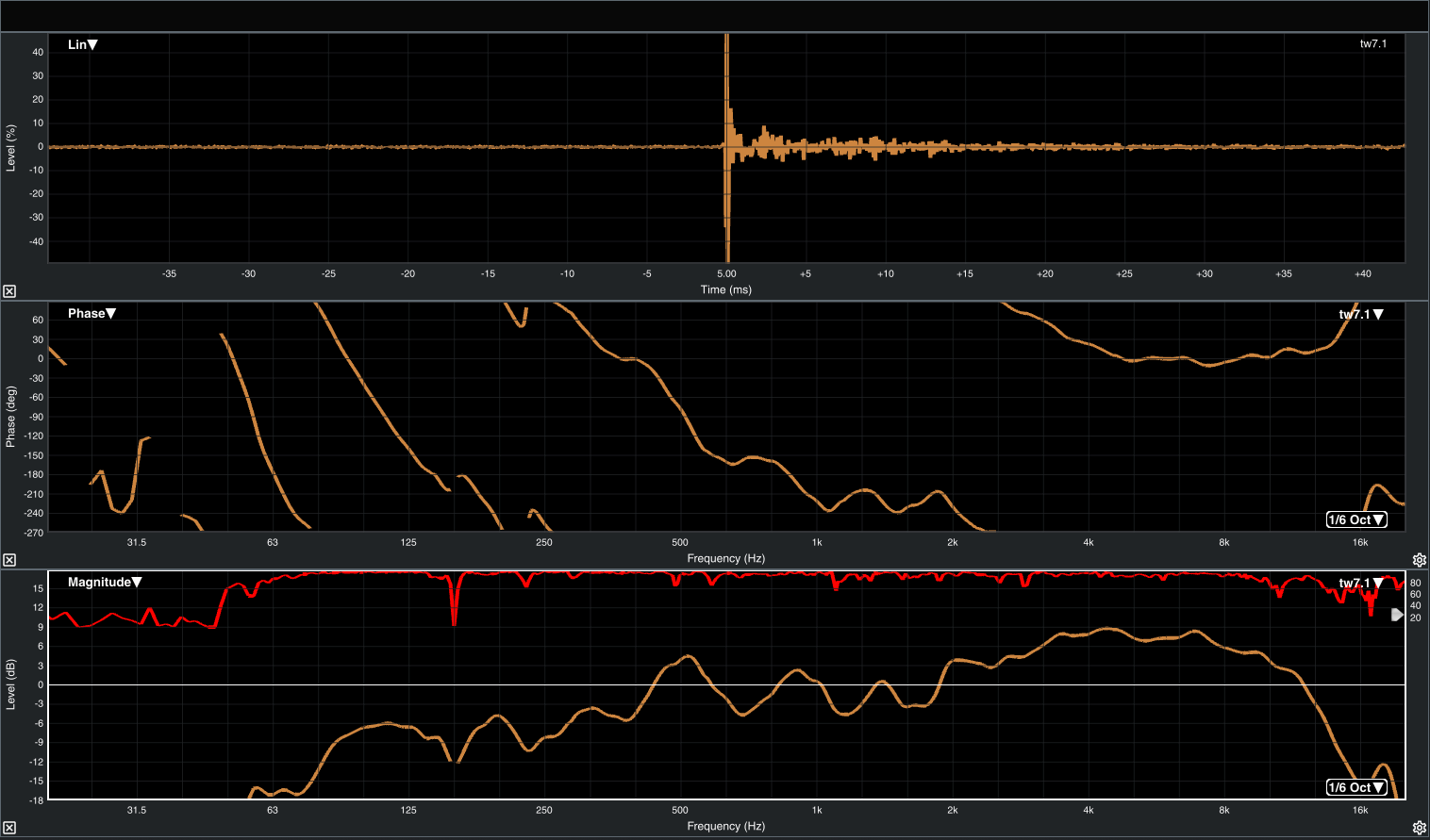The width and height of the screenshot is (1430, 840).
Task: Open Magnitude plot settings gear
Action: (1419, 828)
